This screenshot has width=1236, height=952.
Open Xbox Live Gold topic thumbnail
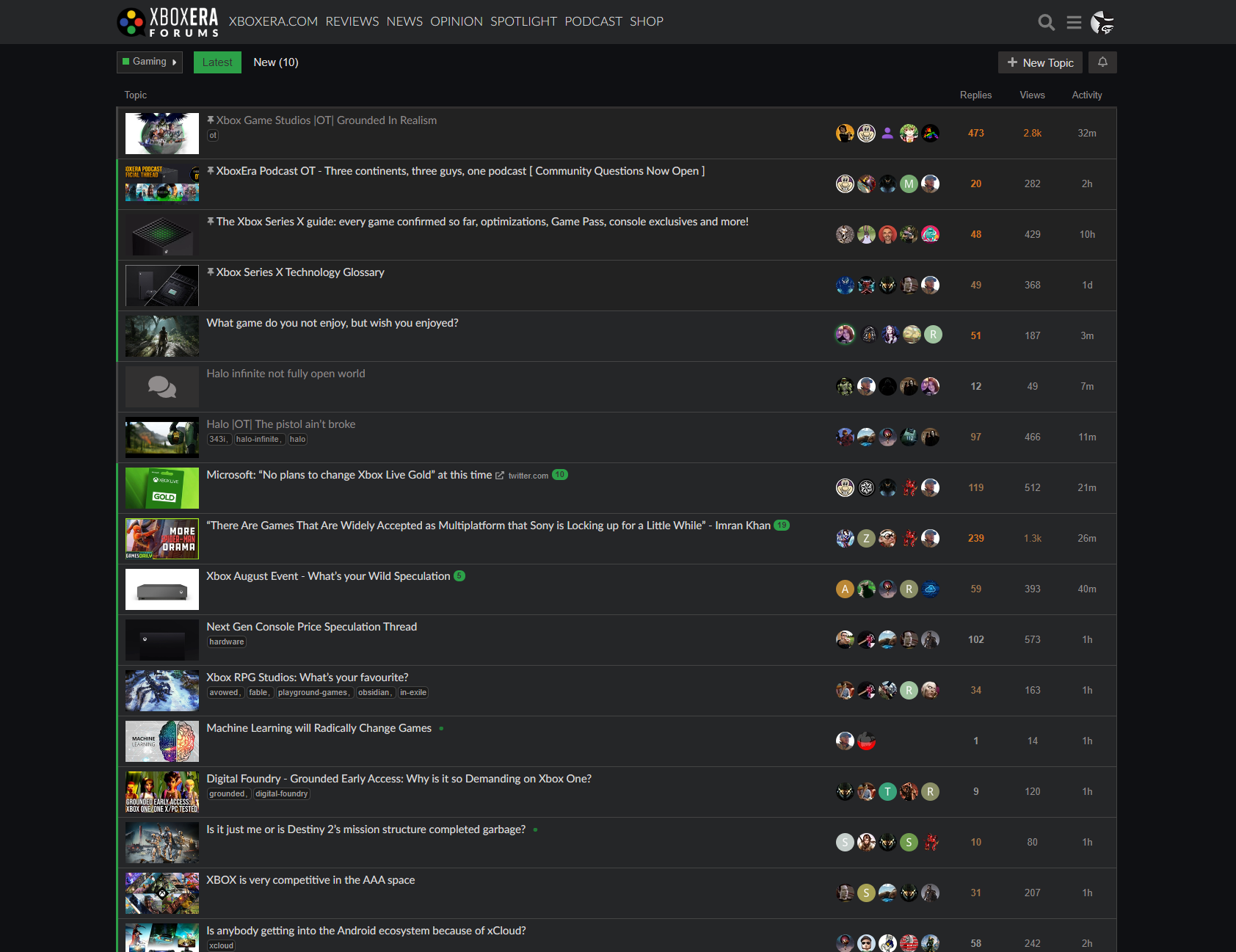pyautogui.click(x=162, y=488)
